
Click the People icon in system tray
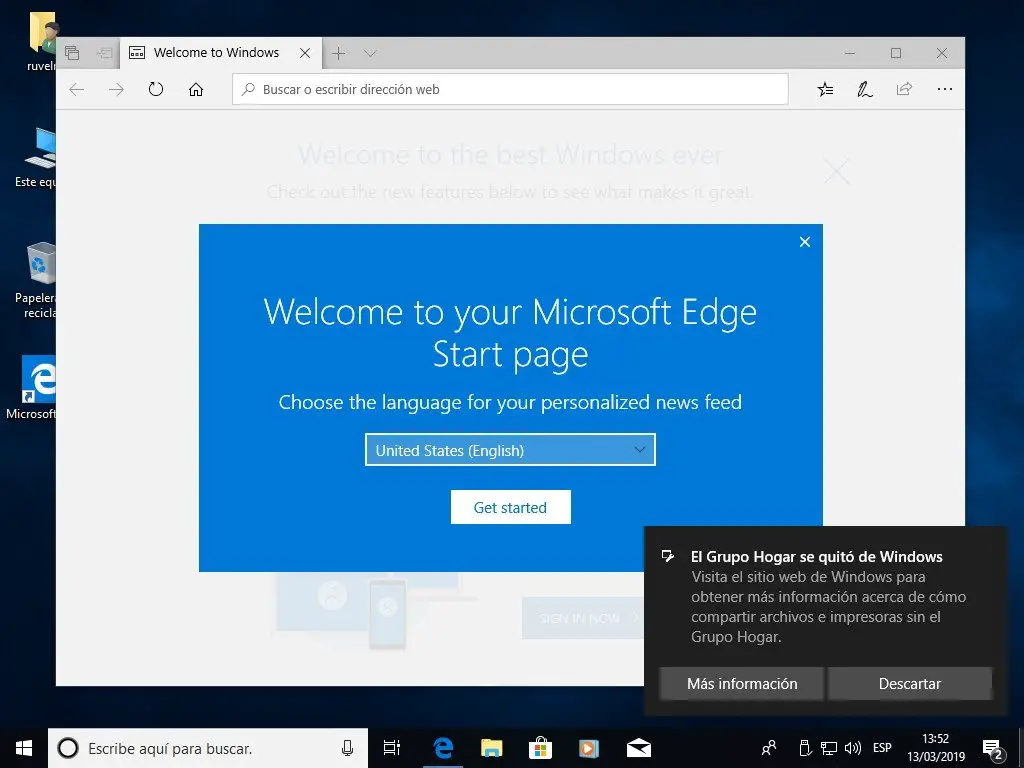point(769,748)
